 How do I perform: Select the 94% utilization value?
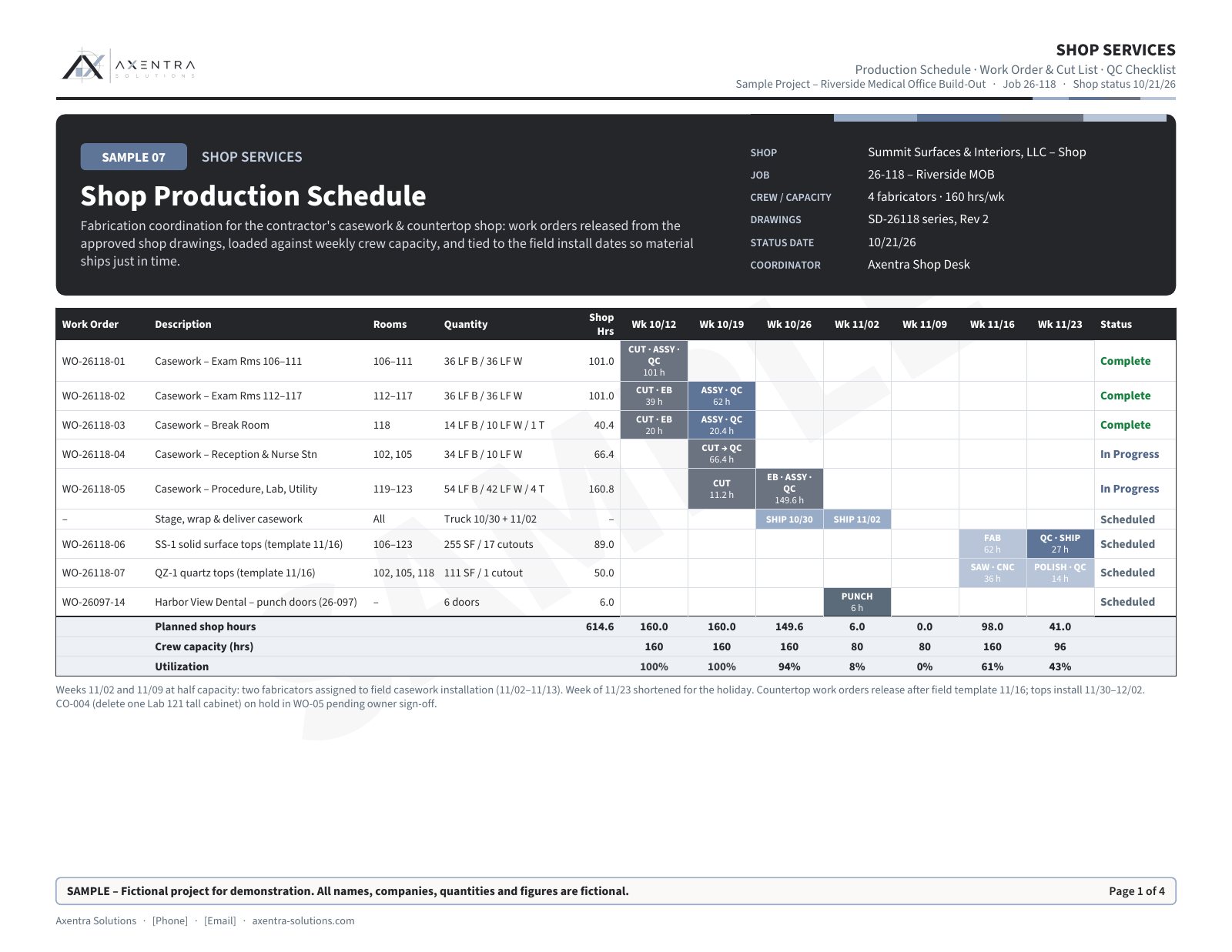click(789, 666)
